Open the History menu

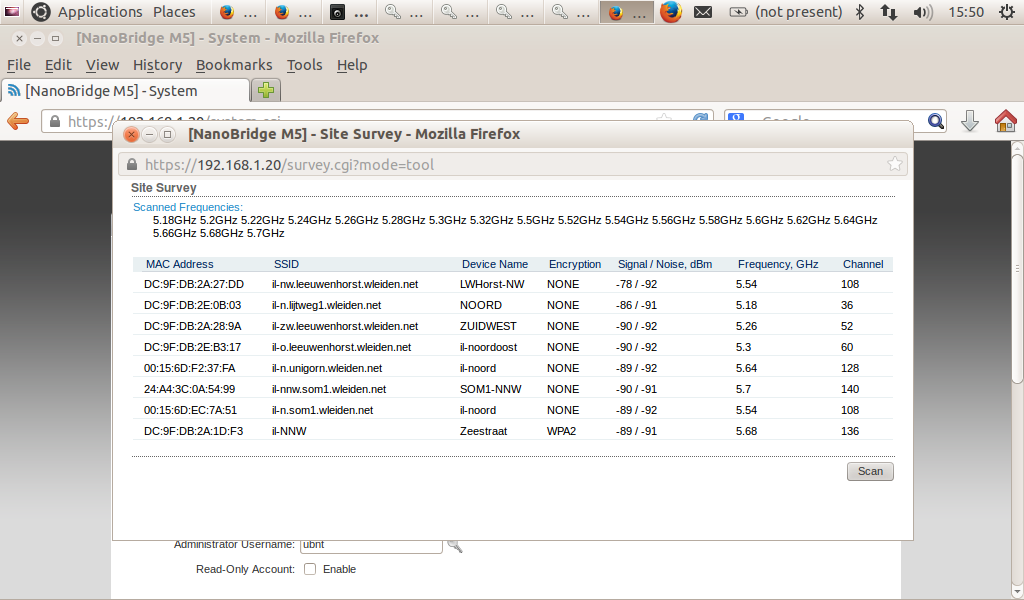point(157,65)
